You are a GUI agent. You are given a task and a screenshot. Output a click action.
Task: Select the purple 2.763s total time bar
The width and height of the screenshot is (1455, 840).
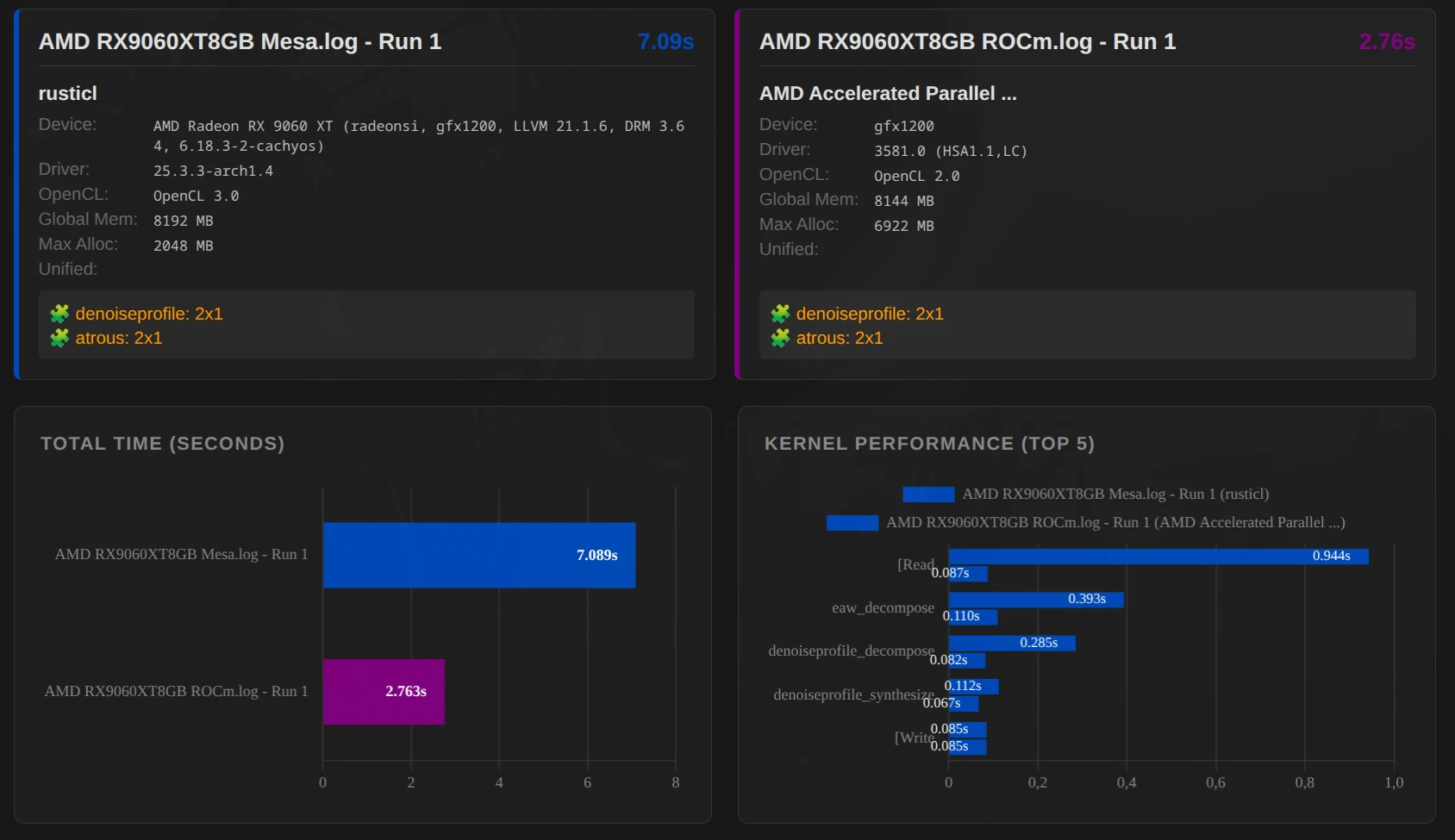pyautogui.click(x=384, y=692)
